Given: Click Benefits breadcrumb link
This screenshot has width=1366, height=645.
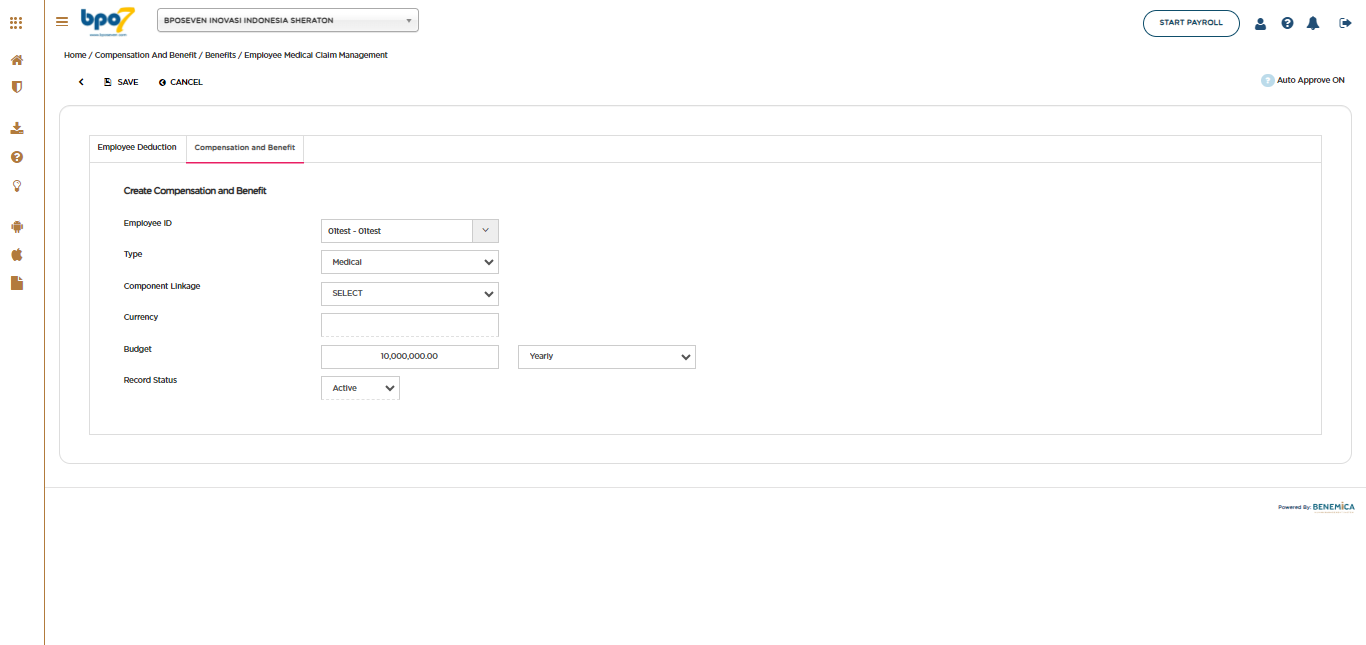Looking at the screenshot, I should tap(220, 55).
